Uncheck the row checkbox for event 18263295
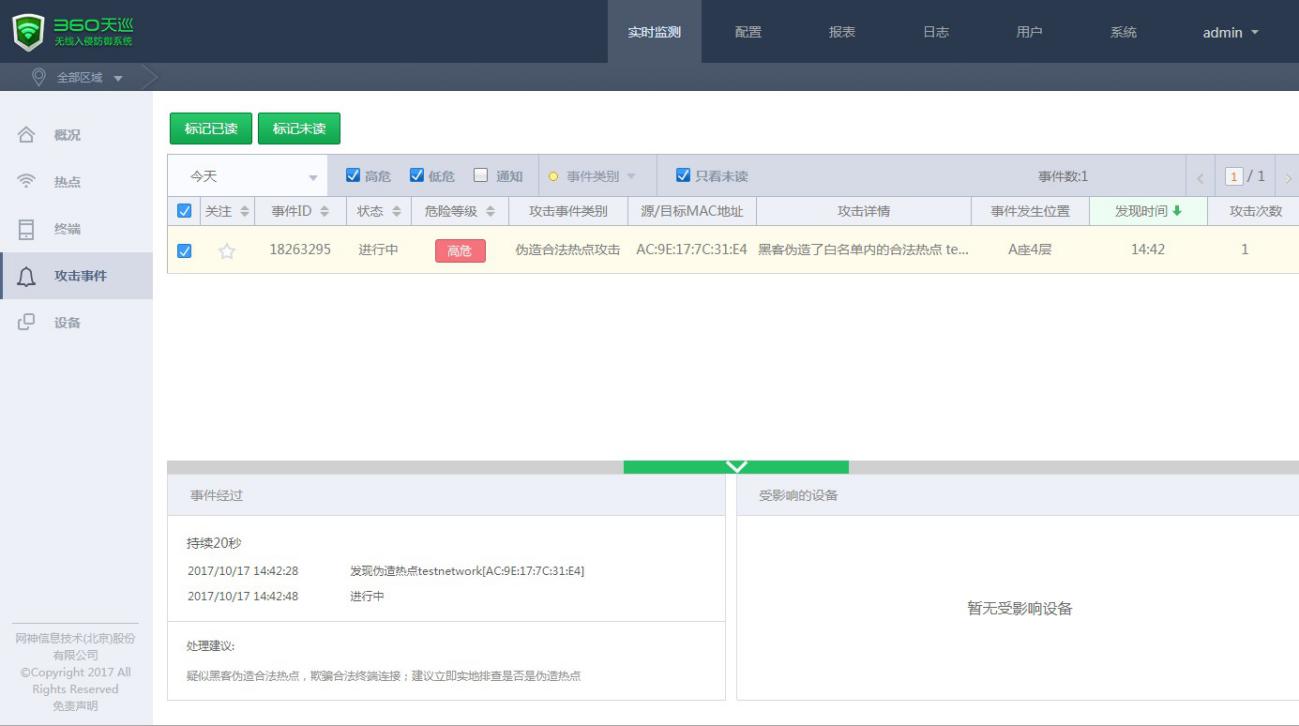 click(x=184, y=251)
